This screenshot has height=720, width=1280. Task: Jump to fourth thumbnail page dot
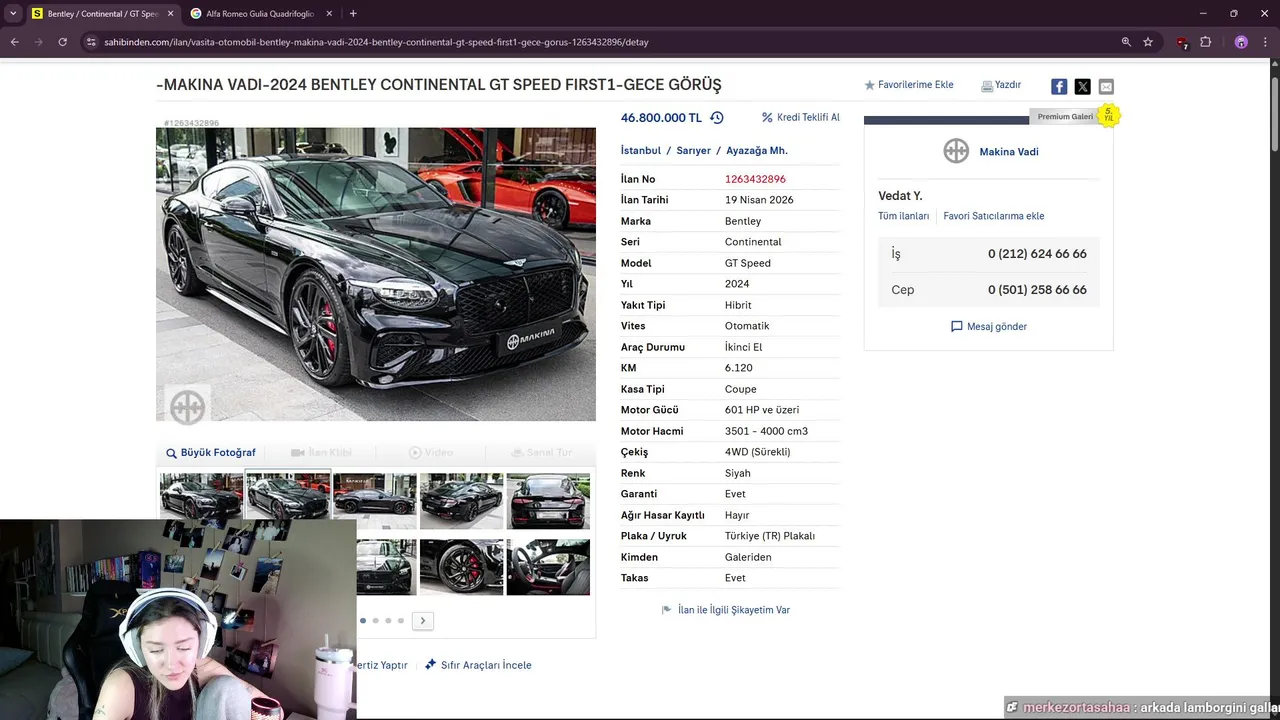401,621
